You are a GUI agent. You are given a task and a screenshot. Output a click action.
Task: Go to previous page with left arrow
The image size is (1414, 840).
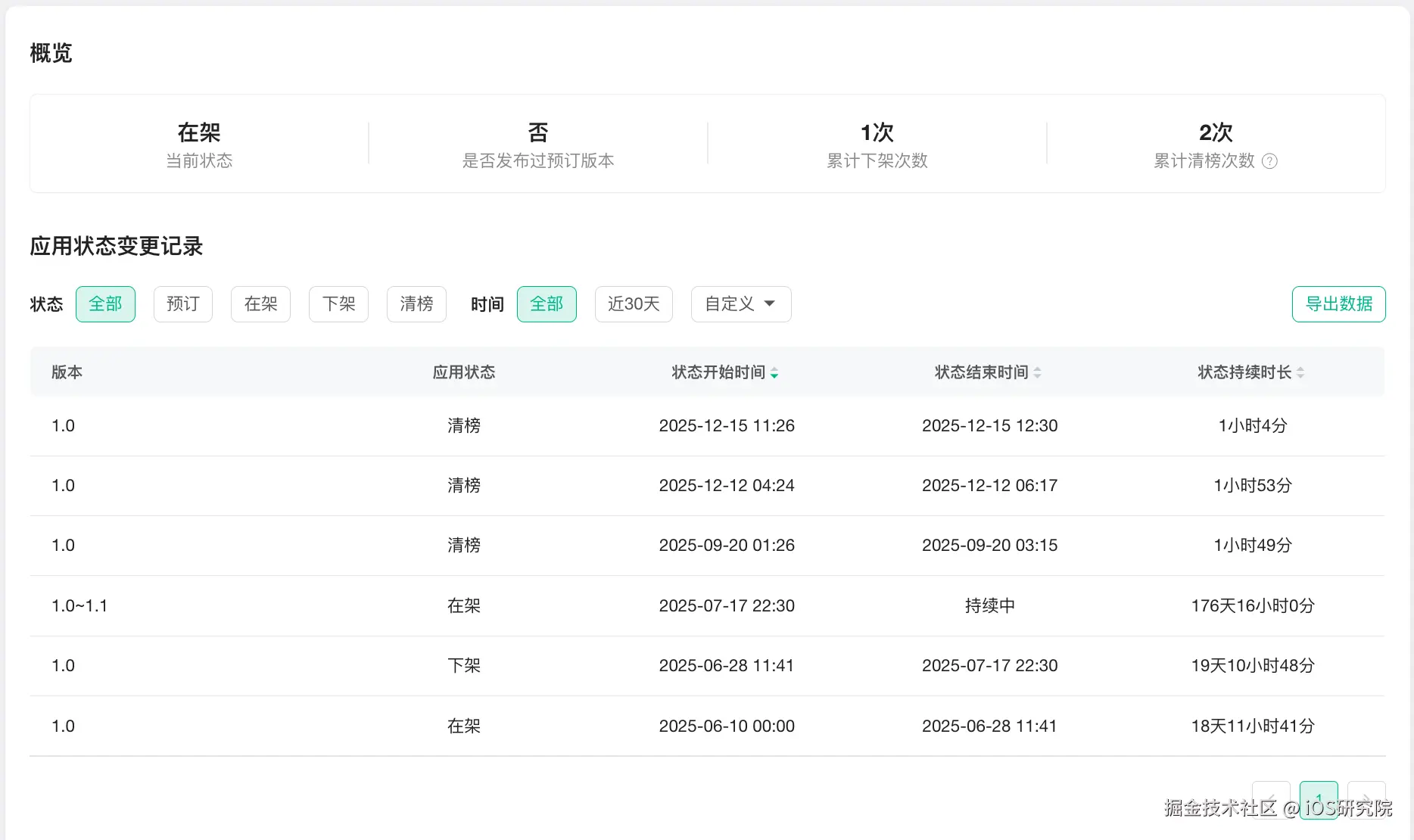[x=1271, y=799]
